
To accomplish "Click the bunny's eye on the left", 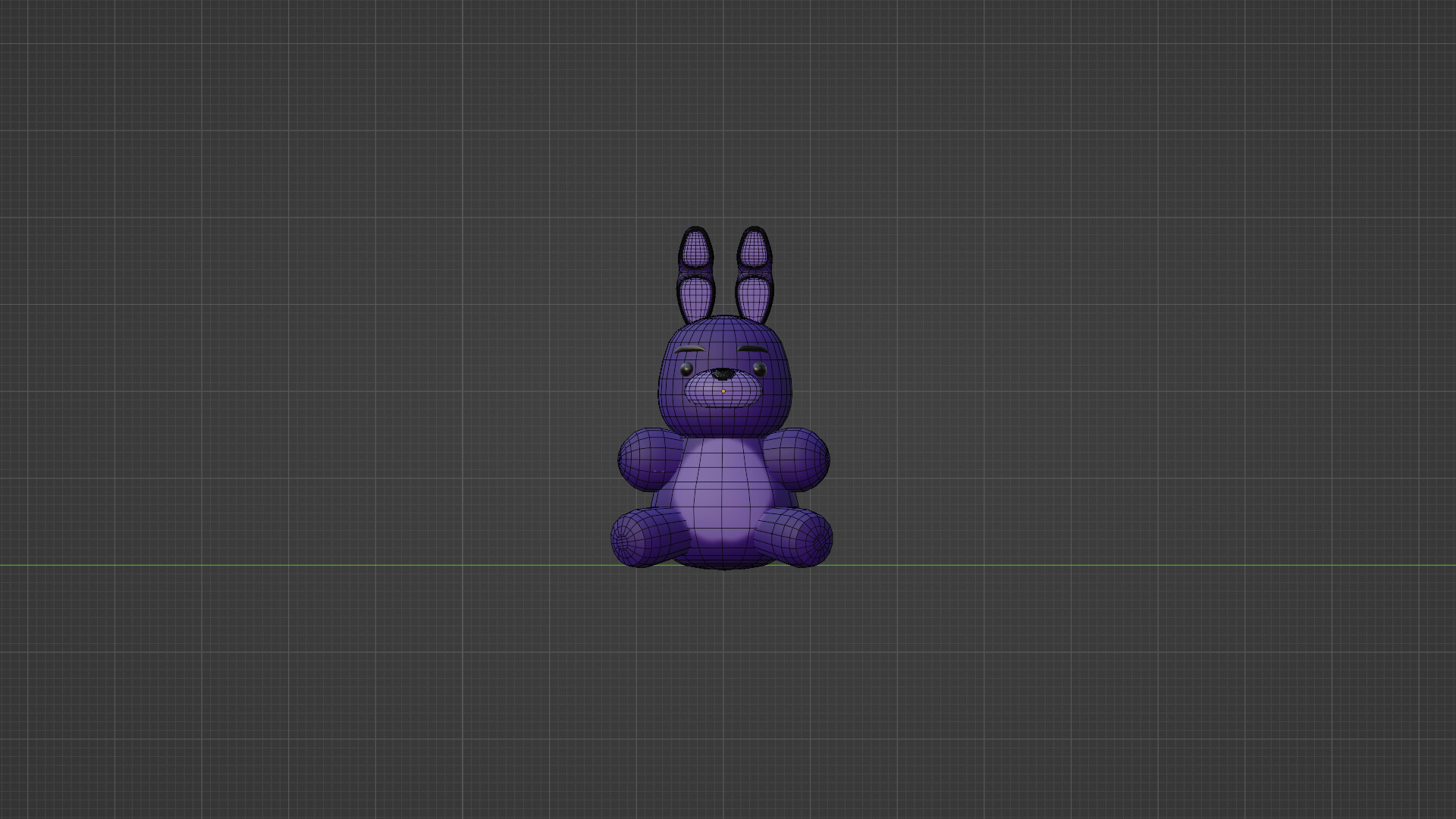I will coord(686,369).
